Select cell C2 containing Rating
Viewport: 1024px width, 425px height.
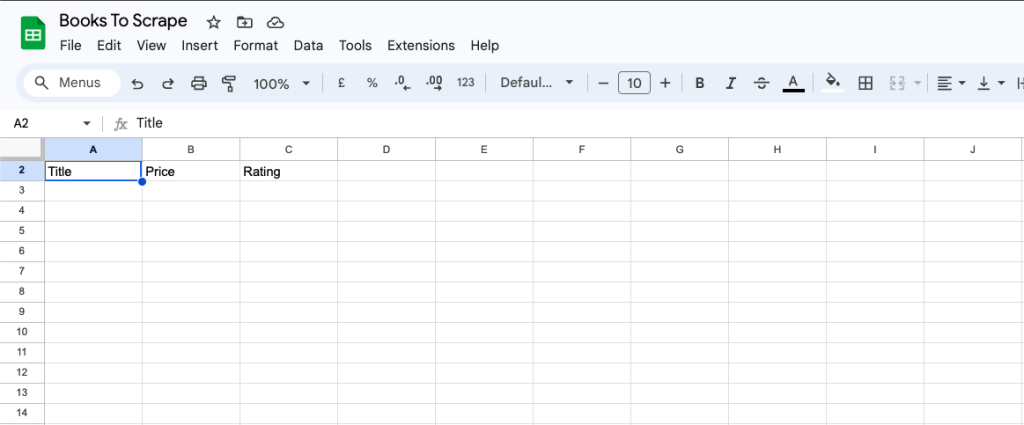(289, 171)
